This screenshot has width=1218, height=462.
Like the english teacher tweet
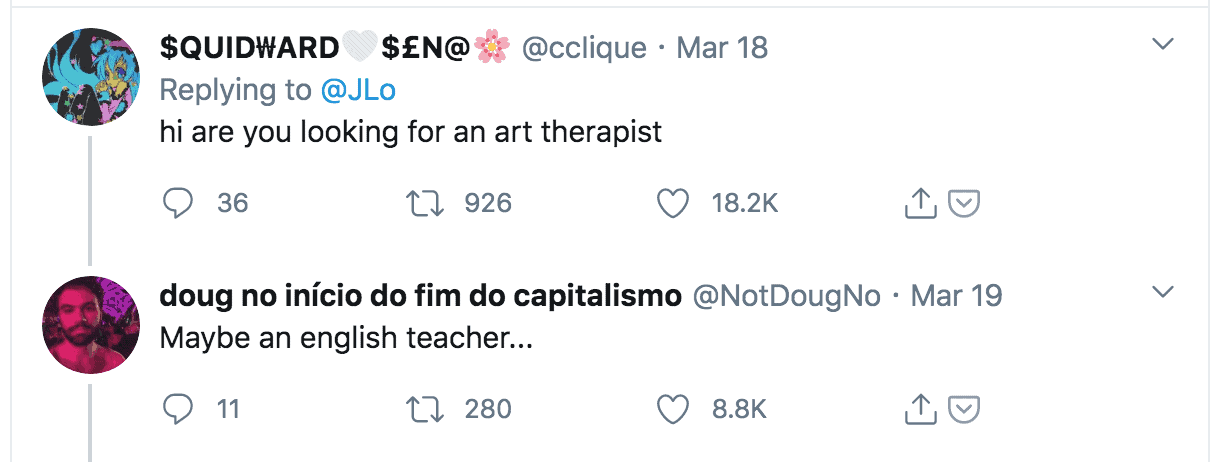672,408
